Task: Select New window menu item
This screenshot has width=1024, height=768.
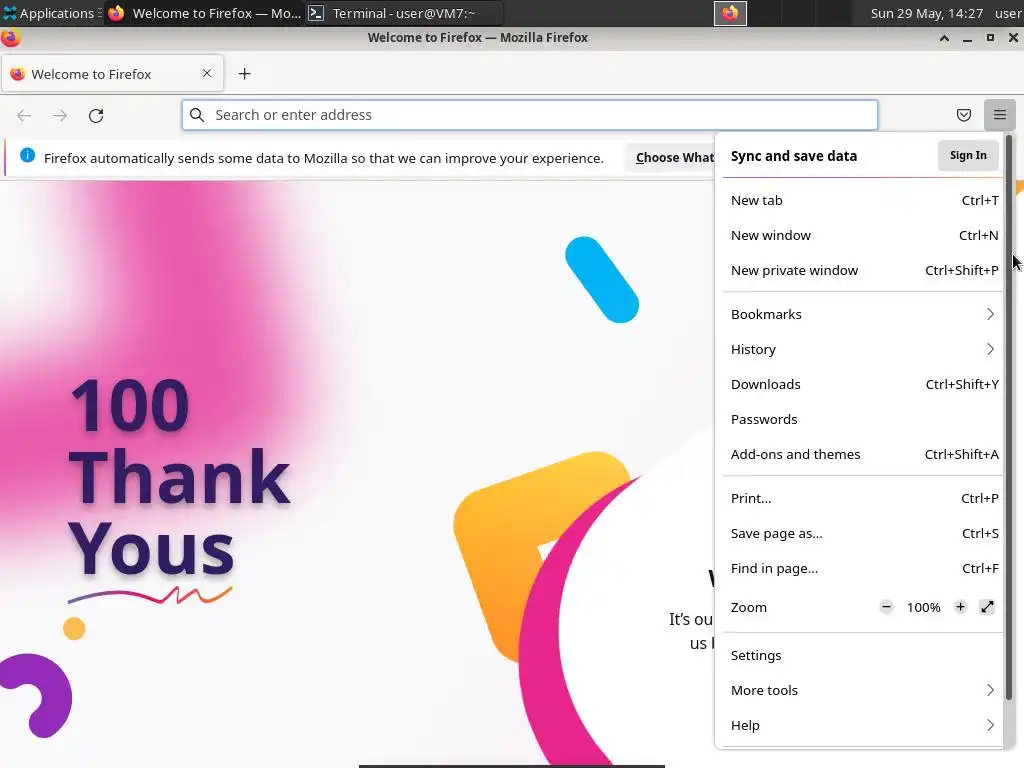Action: coord(862,235)
